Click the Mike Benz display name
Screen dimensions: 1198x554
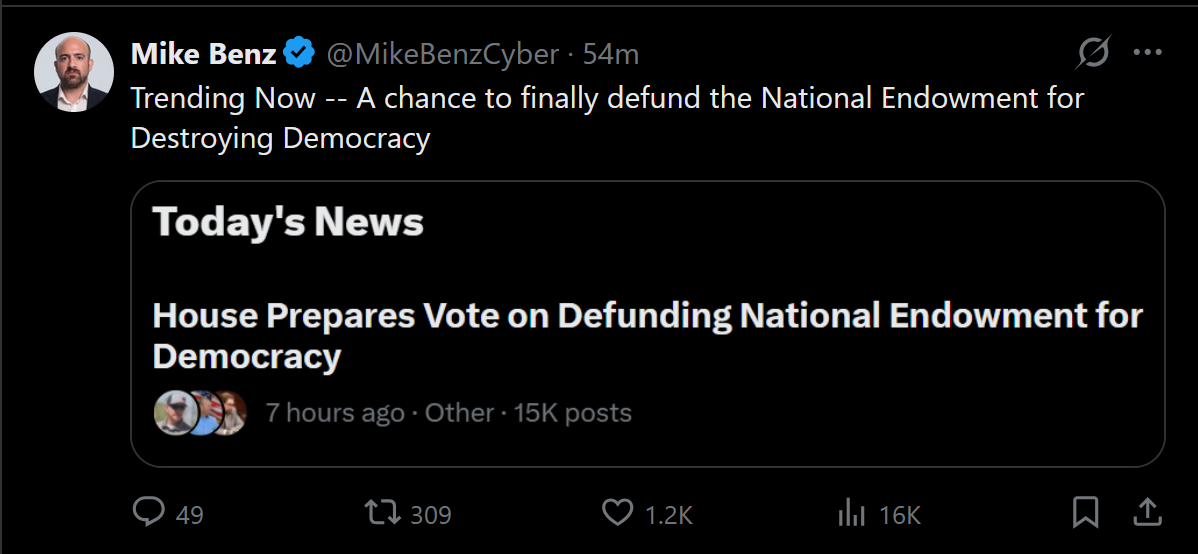point(203,54)
